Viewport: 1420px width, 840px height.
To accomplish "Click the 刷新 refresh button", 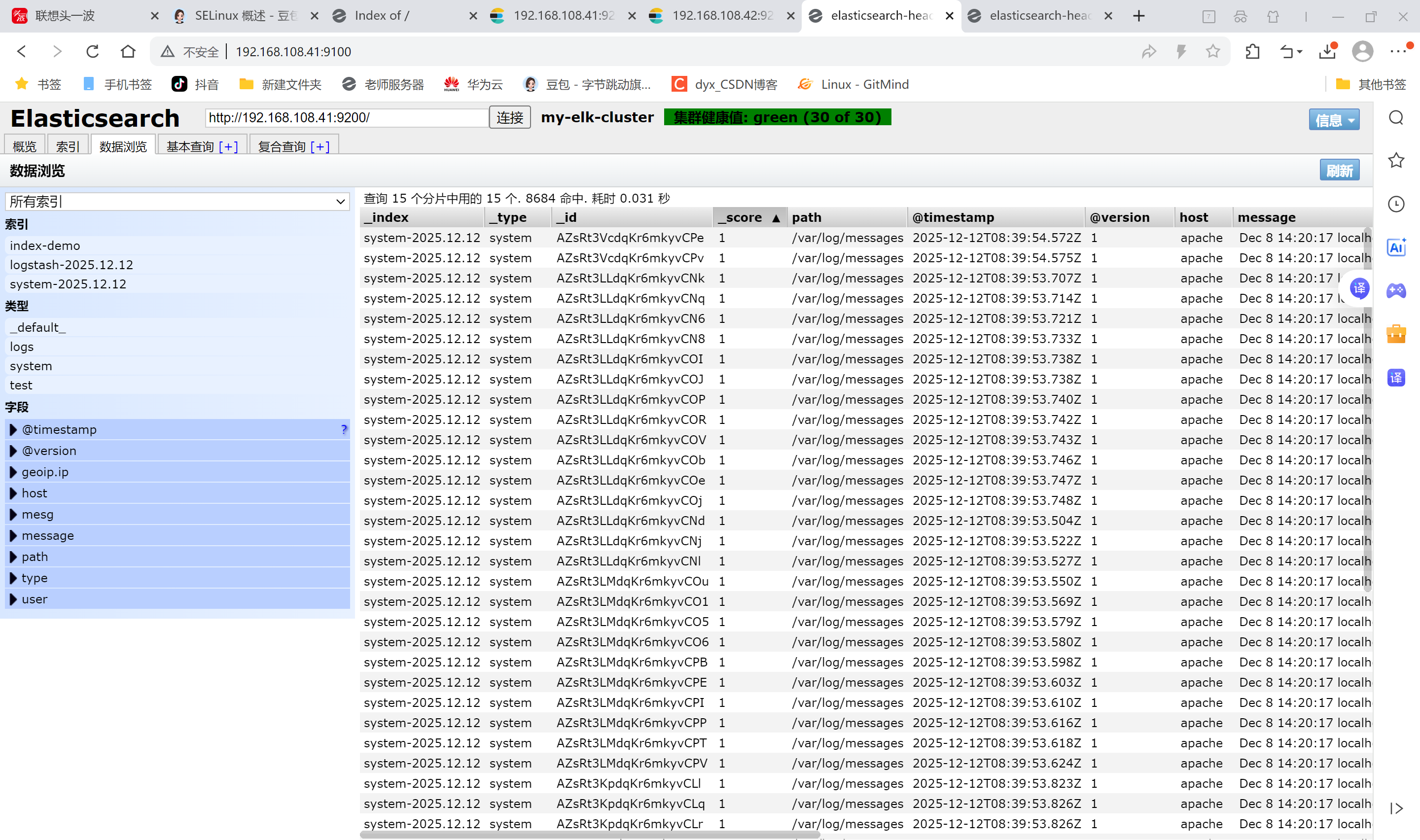I will click(x=1339, y=171).
